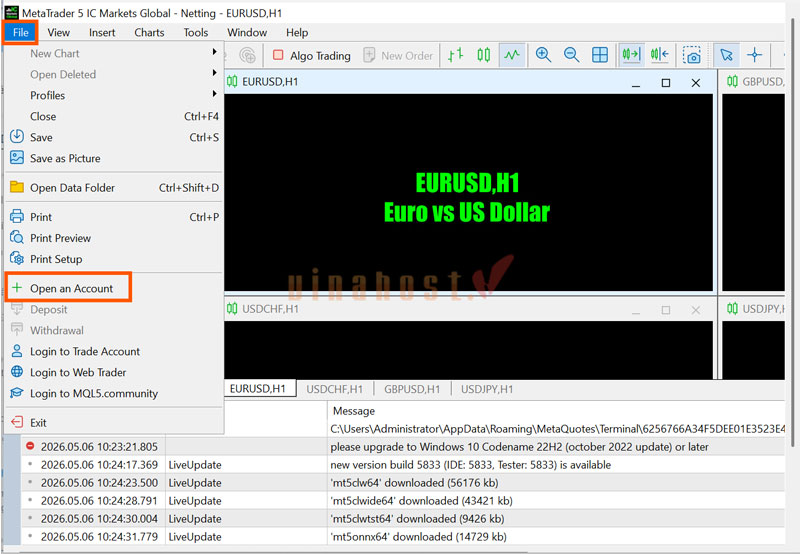
Task: Switch to the GBPUSD,H1 chart tab
Action: 412,389
